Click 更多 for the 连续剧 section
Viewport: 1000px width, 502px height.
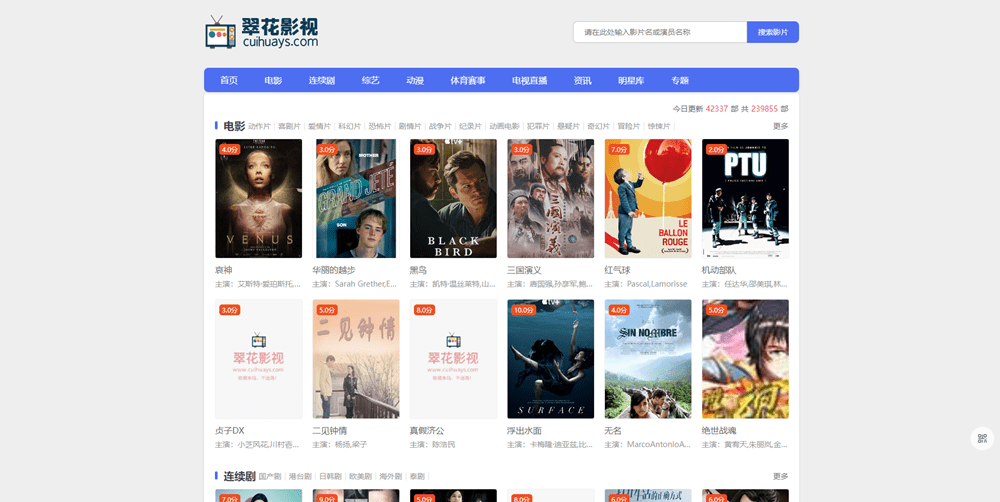click(x=781, y=476)
